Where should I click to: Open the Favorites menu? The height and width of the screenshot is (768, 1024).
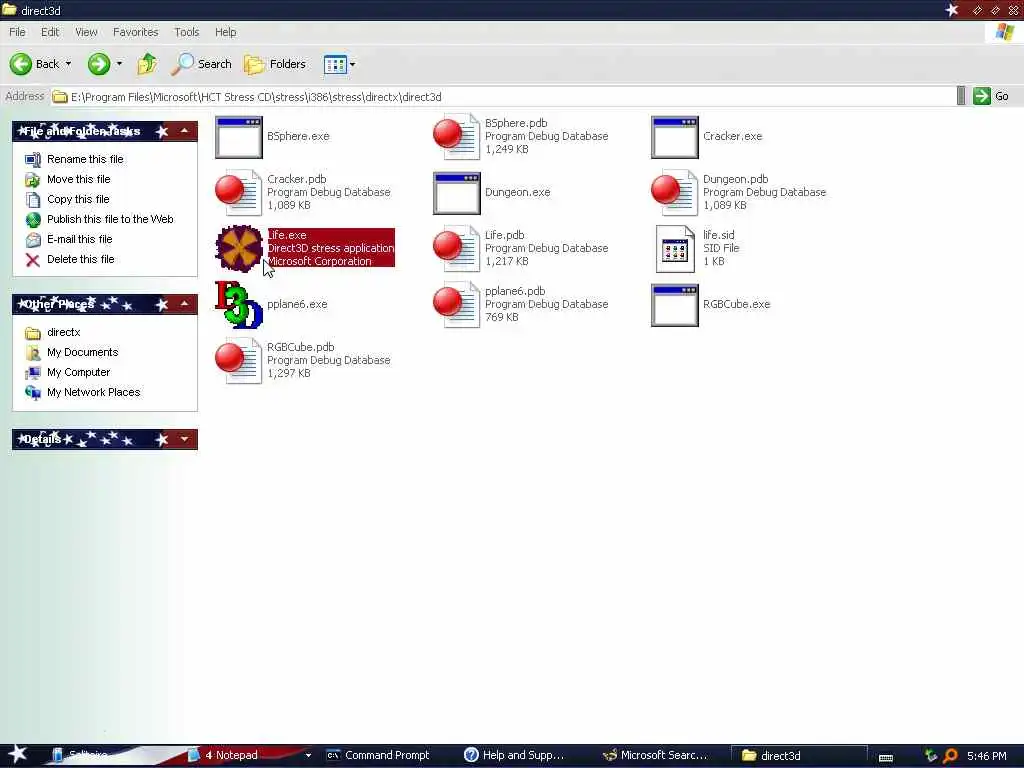point(135,32)
